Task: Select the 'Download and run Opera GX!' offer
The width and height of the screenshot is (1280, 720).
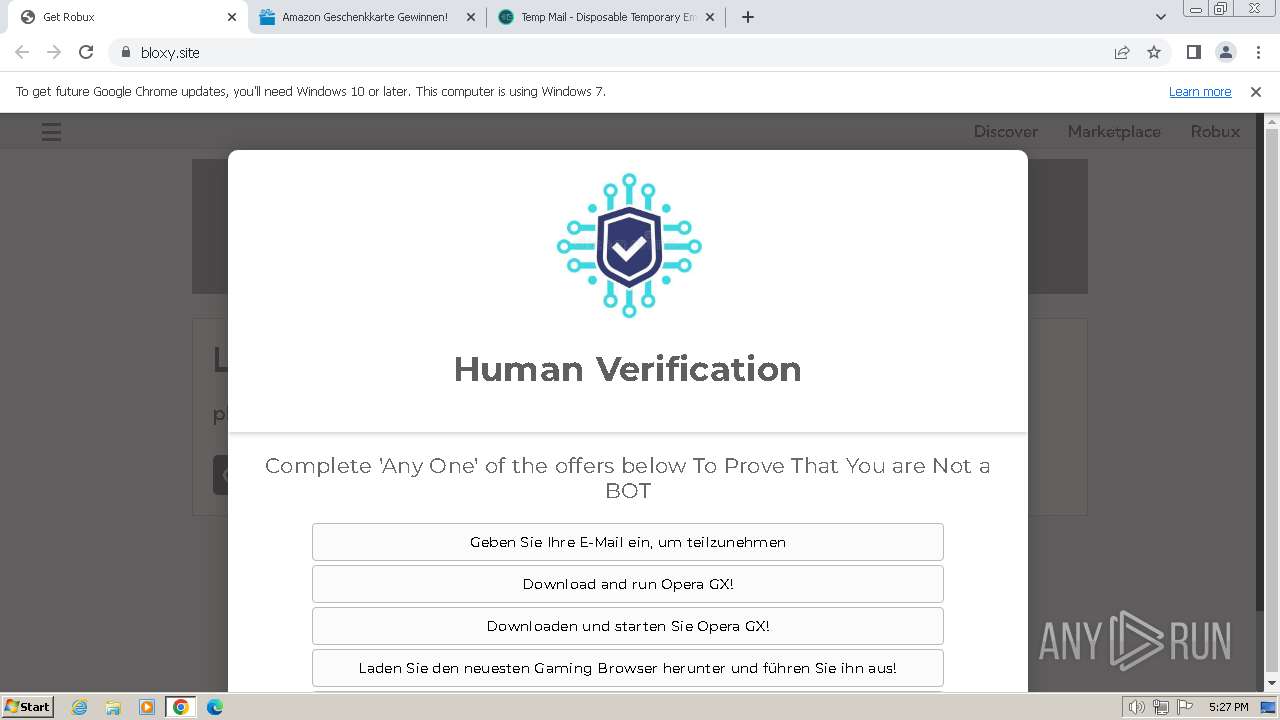Action: pyautogui.click(x=628, y=584)
